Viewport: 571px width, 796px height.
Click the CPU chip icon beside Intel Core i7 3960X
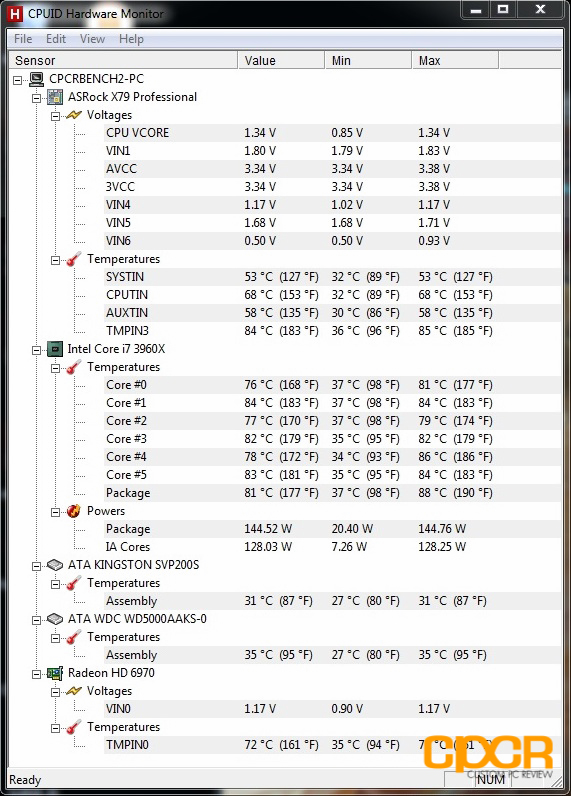point(55,349)
